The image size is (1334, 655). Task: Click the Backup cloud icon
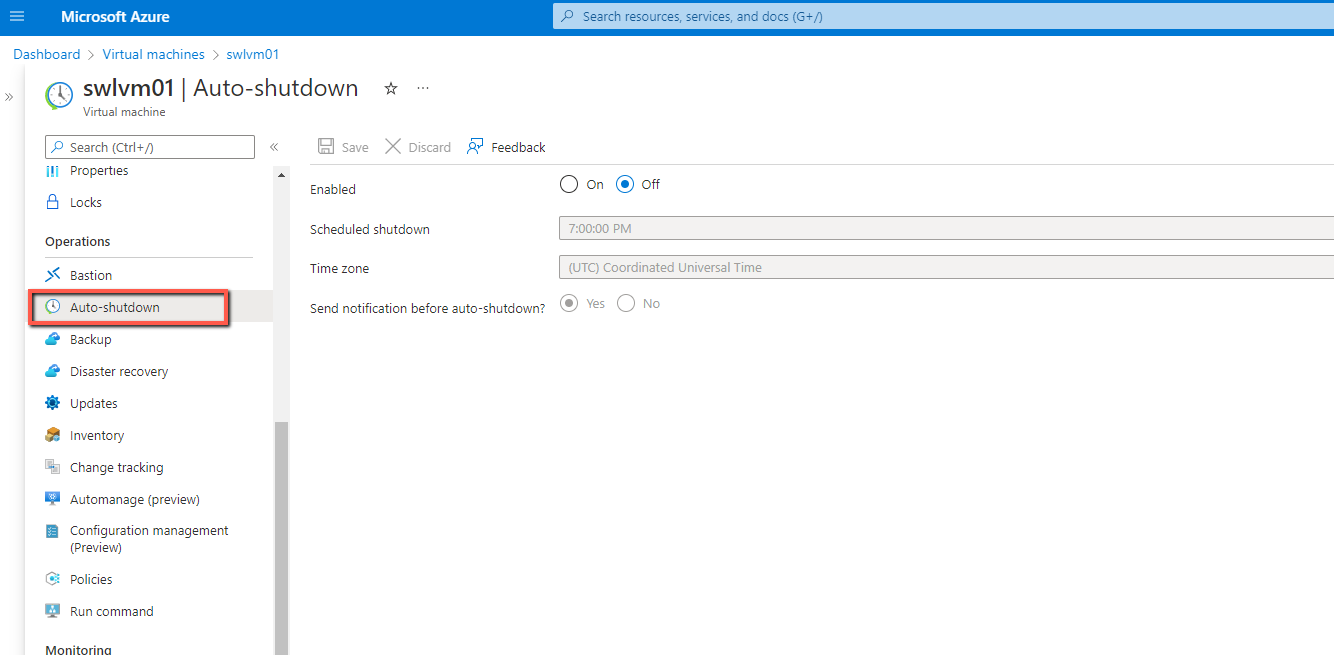coord(53,339)
